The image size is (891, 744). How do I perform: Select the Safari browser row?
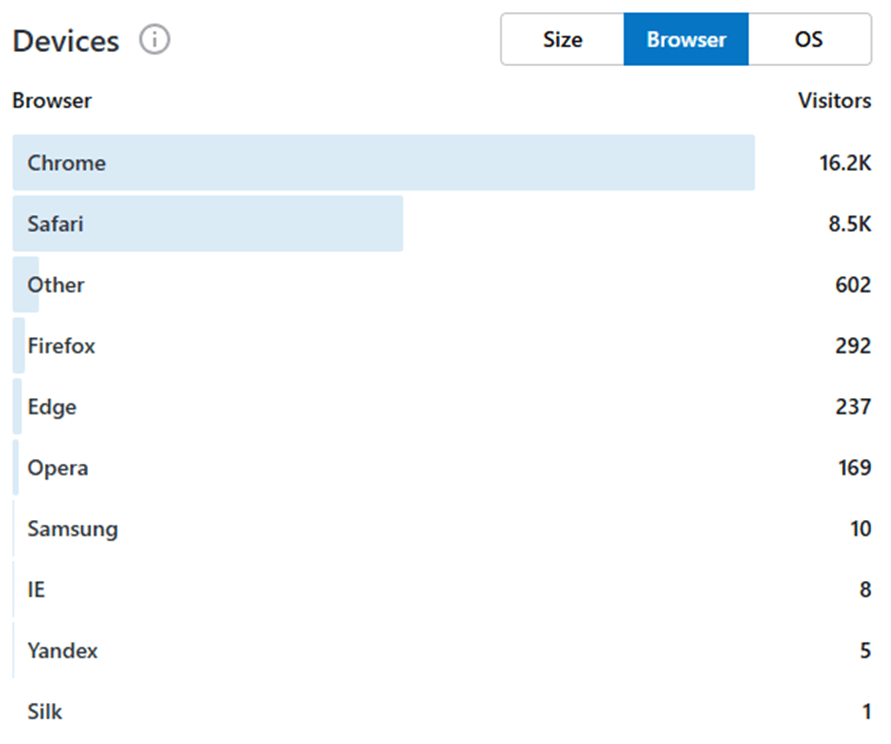coord(55,224)
